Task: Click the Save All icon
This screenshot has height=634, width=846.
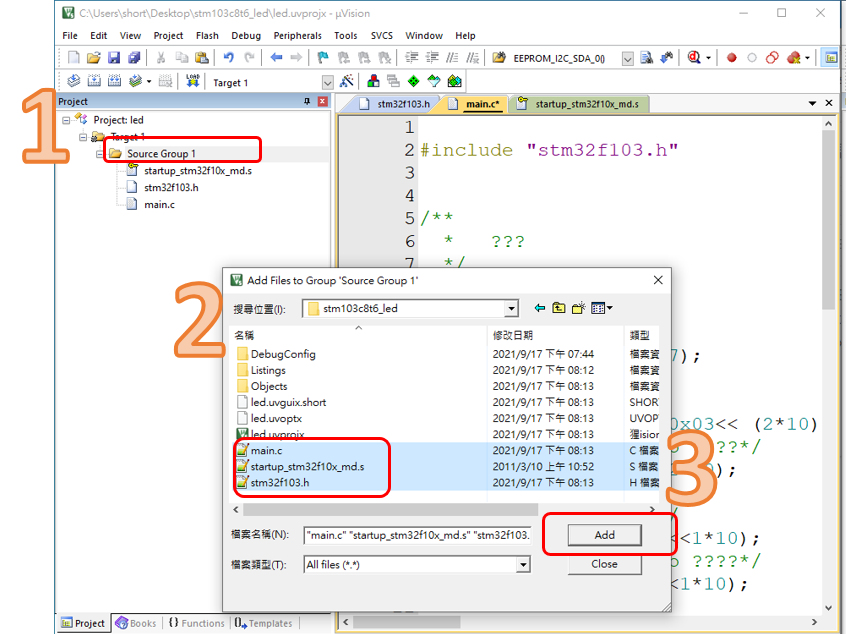Action: pos(134,58)
